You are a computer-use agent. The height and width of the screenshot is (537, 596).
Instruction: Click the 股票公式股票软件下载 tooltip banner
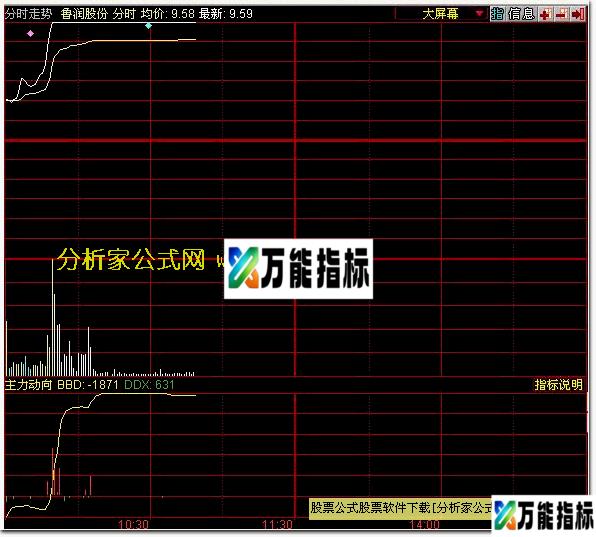tap(401, 508)
